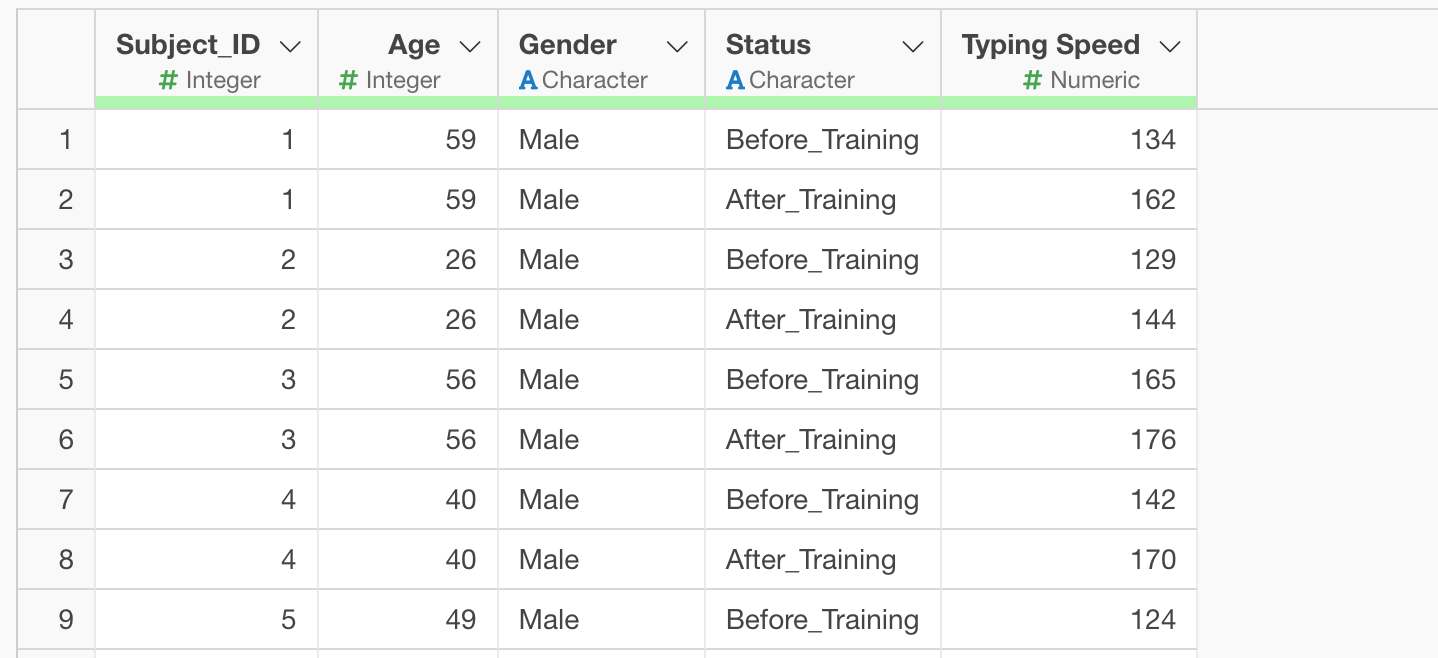
Task: Select row number 5
Action: 66,379
